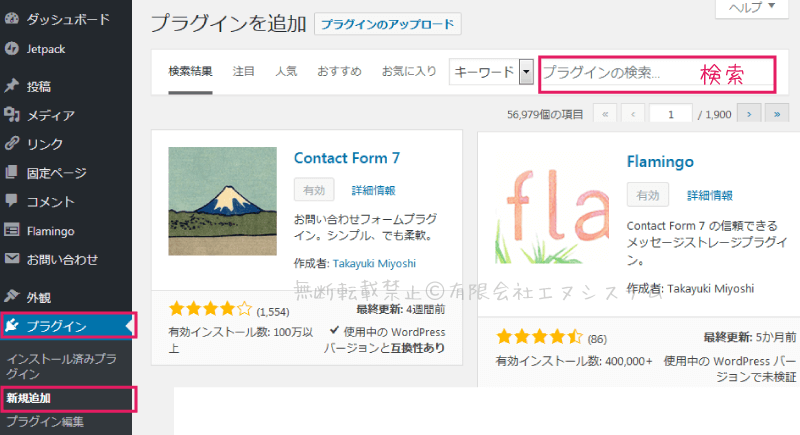
Task: Open インストール済みプラグイン submenu item
Action: pos(61,366)
